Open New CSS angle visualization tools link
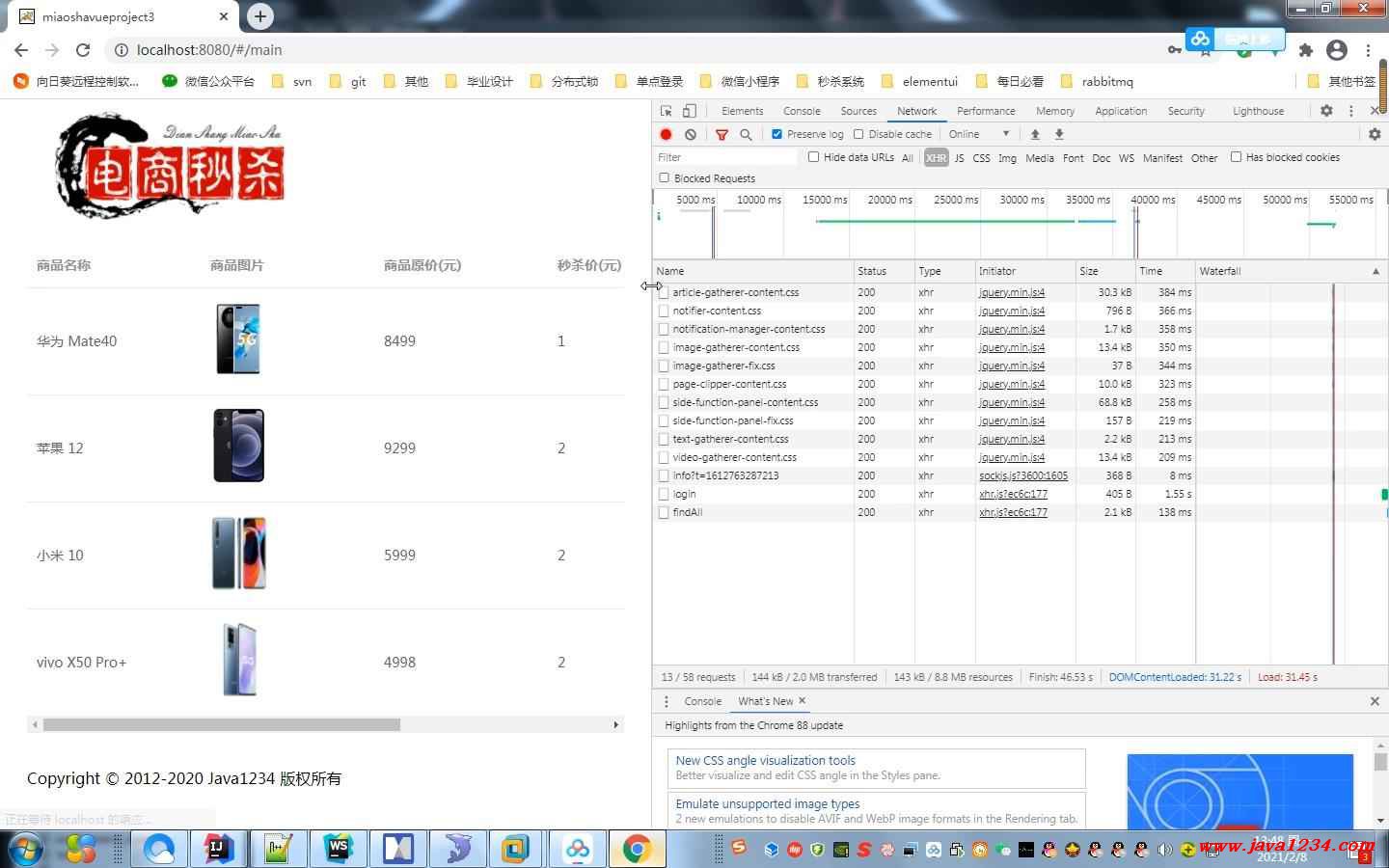1389x868 pixels. click(765, 760)
